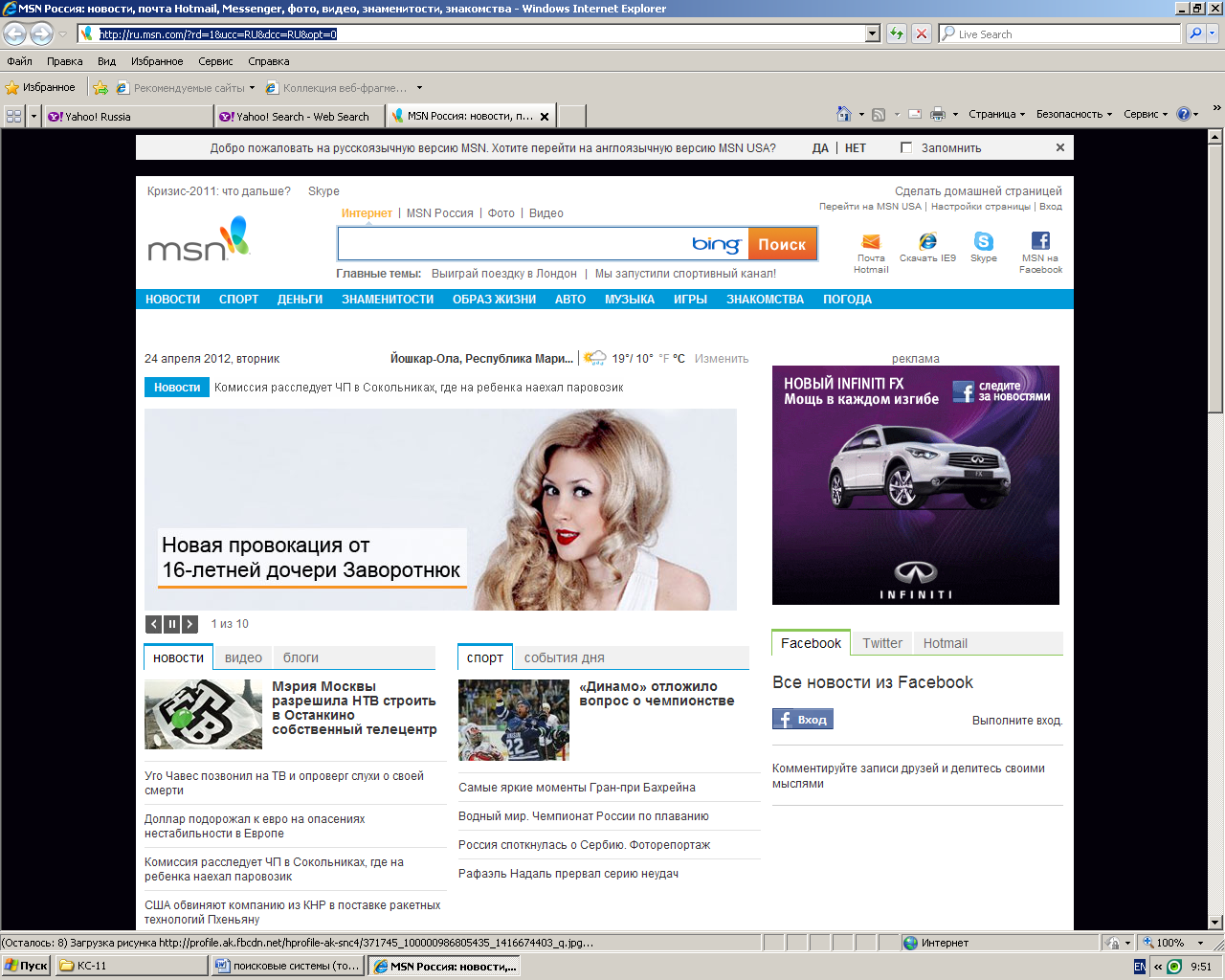Open Favorites star button (Избранное)

[x=40, y=87]
